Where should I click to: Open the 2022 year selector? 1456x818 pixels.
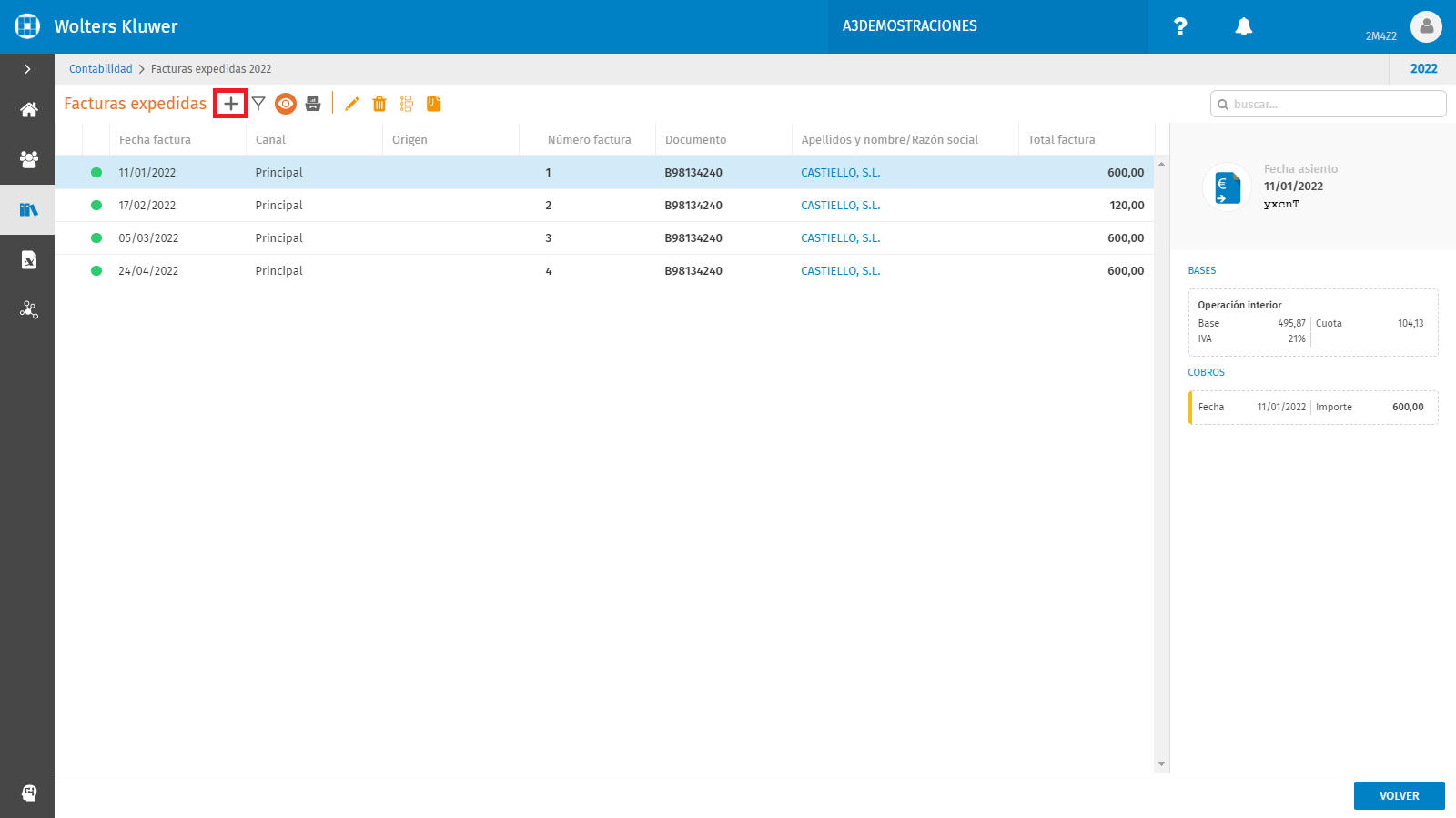1423,69
